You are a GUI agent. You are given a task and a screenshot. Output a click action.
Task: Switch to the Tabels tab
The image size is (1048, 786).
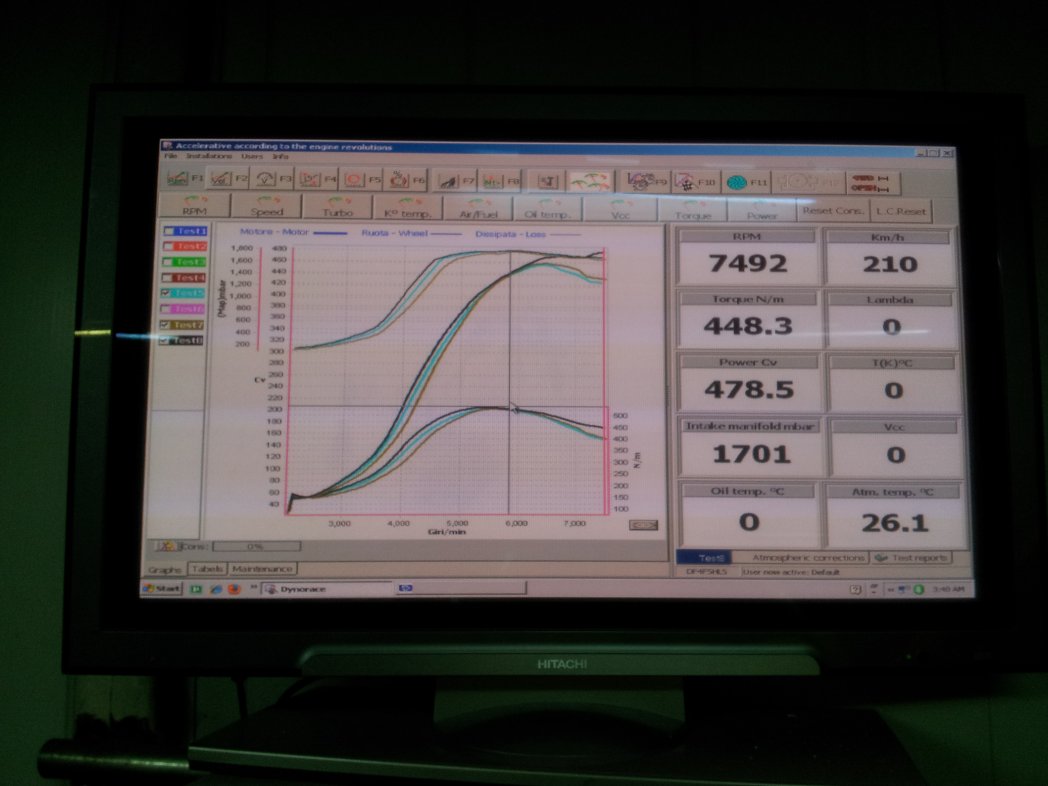point(206,569)
